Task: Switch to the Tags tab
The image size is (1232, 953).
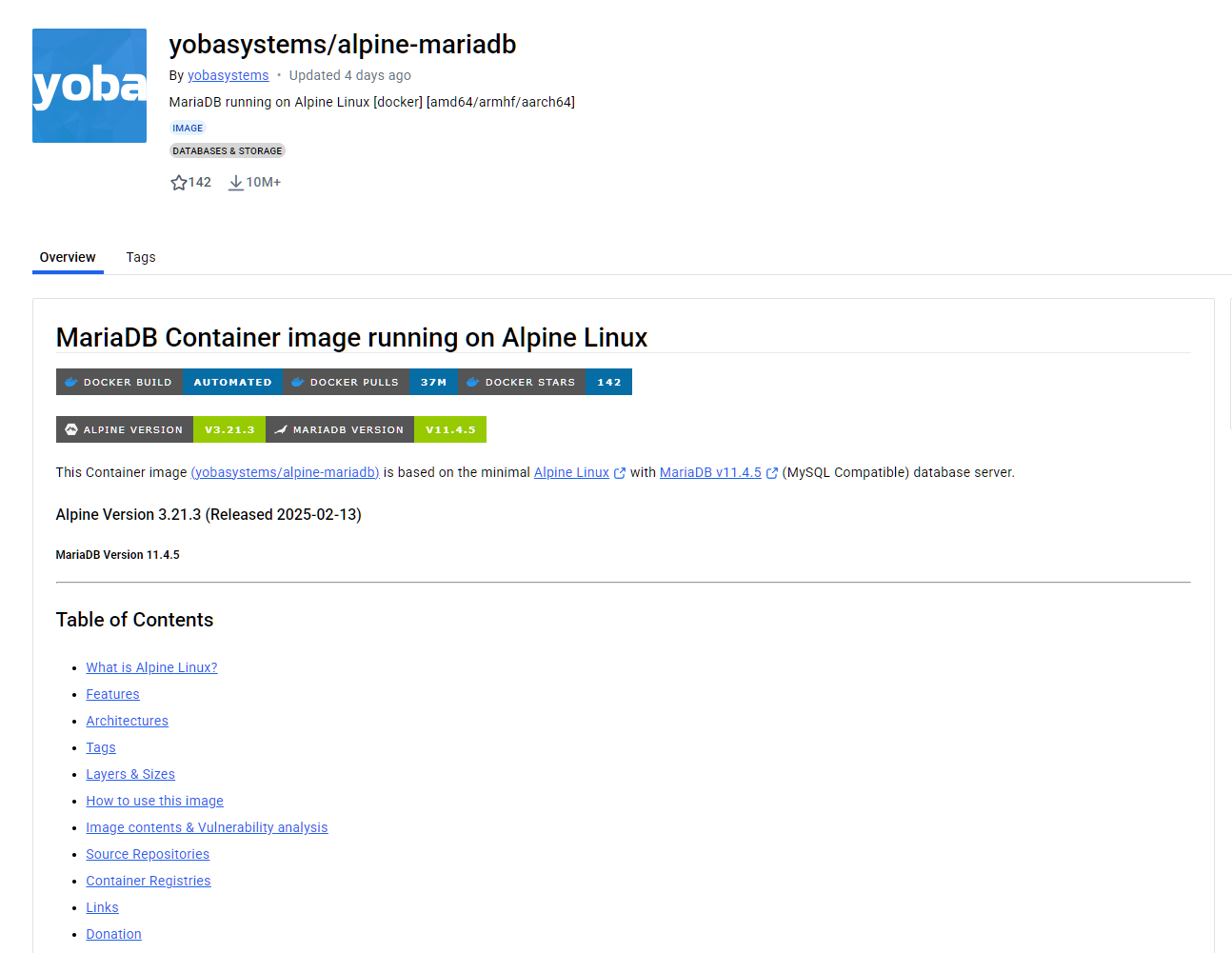Action: (141, 257)
